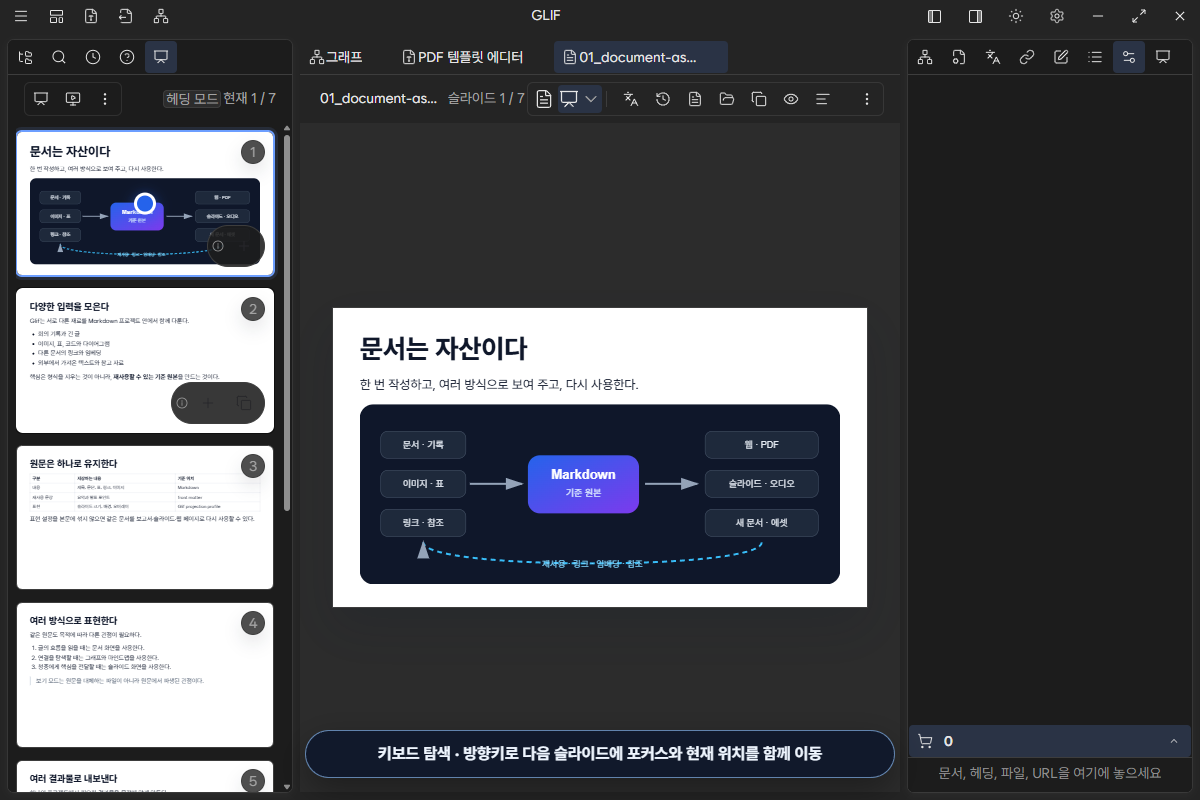Click the Markdown 기준 원본 box in slide
1200x800 pixels.
point(583,484)
